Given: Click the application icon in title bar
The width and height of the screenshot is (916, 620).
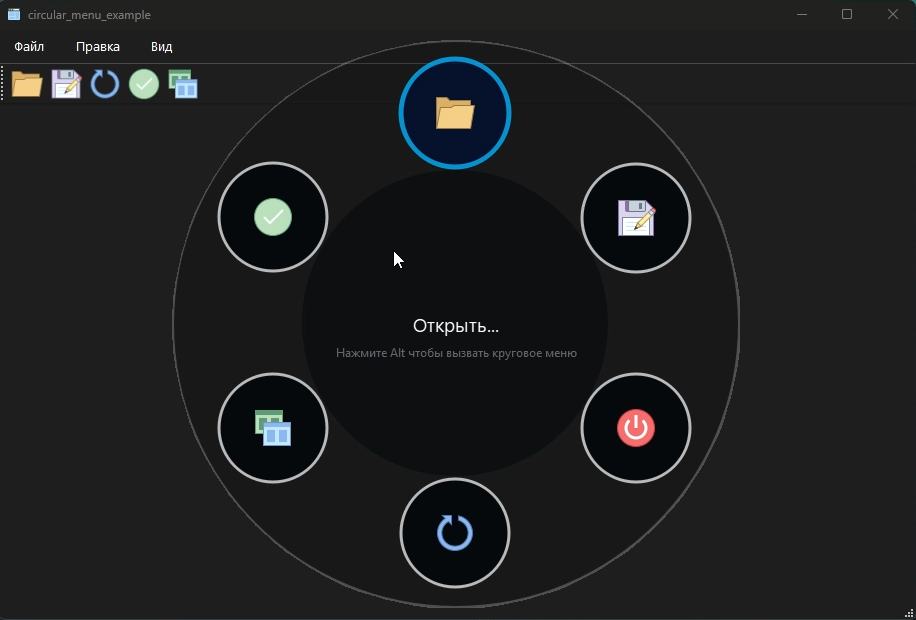Looking at the screenshot, I should (x=14, y=15).
